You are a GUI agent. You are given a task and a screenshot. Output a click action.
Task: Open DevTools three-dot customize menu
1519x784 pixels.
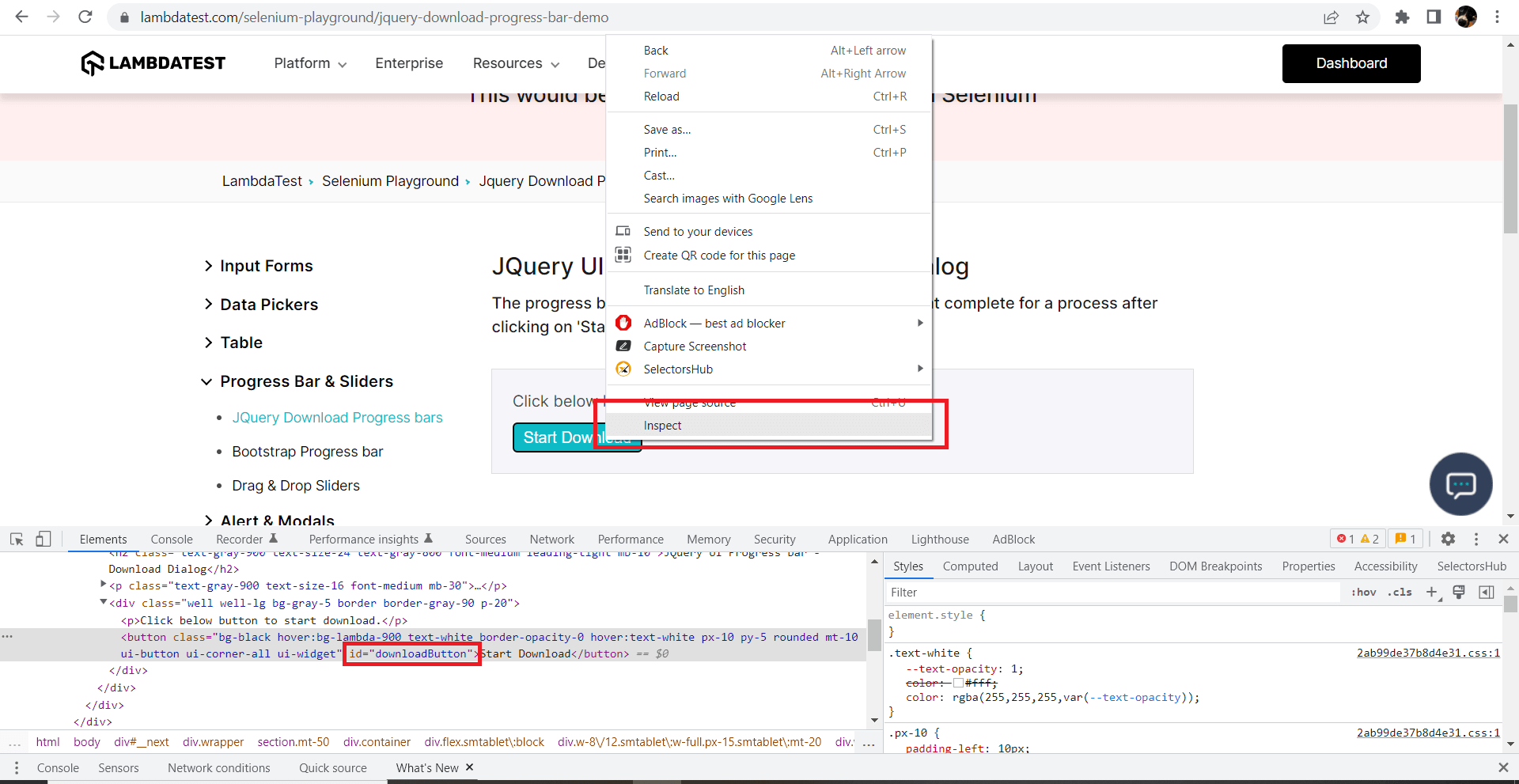(1476, 539)
